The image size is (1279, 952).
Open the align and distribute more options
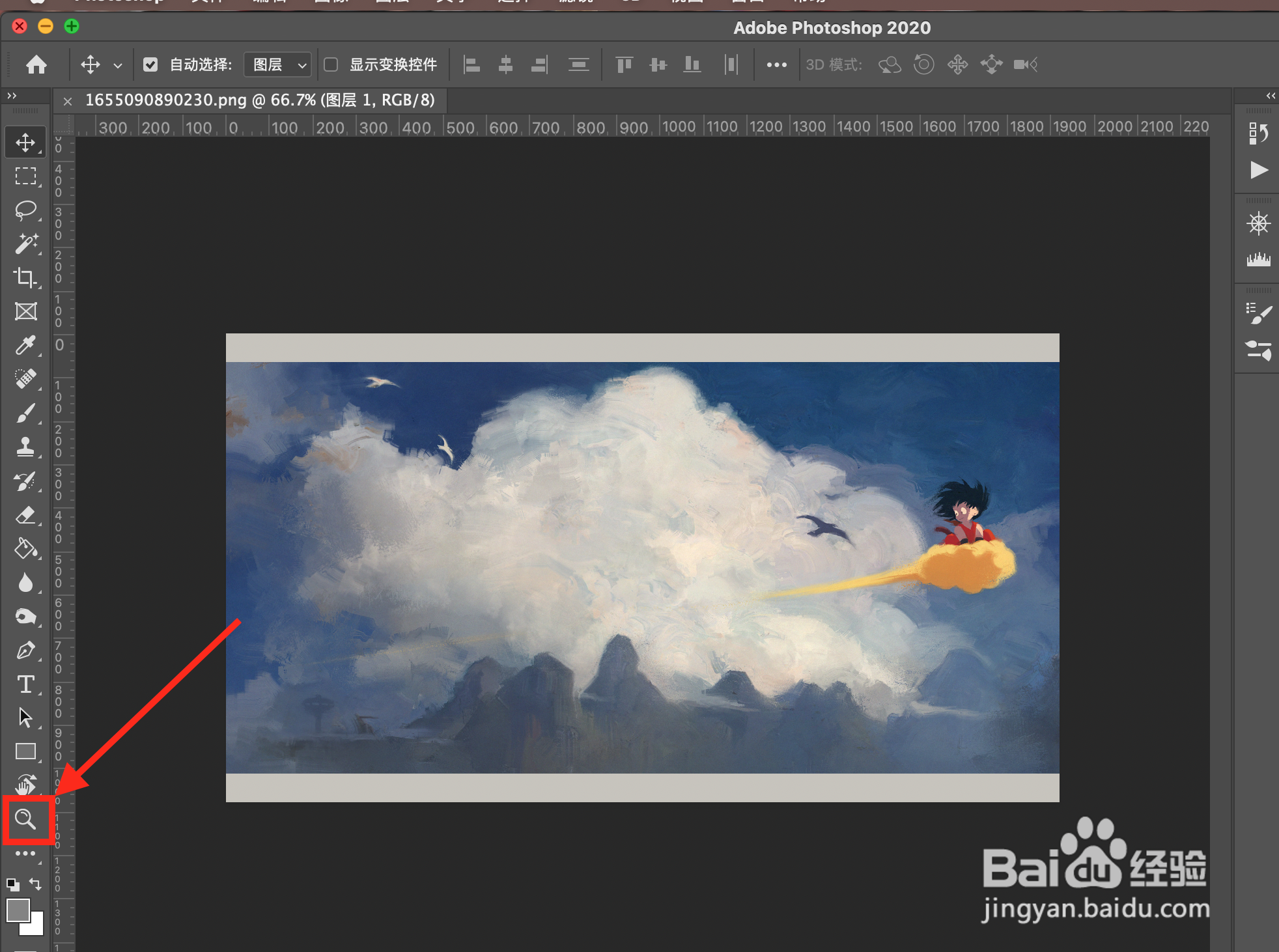pos(777,64)
